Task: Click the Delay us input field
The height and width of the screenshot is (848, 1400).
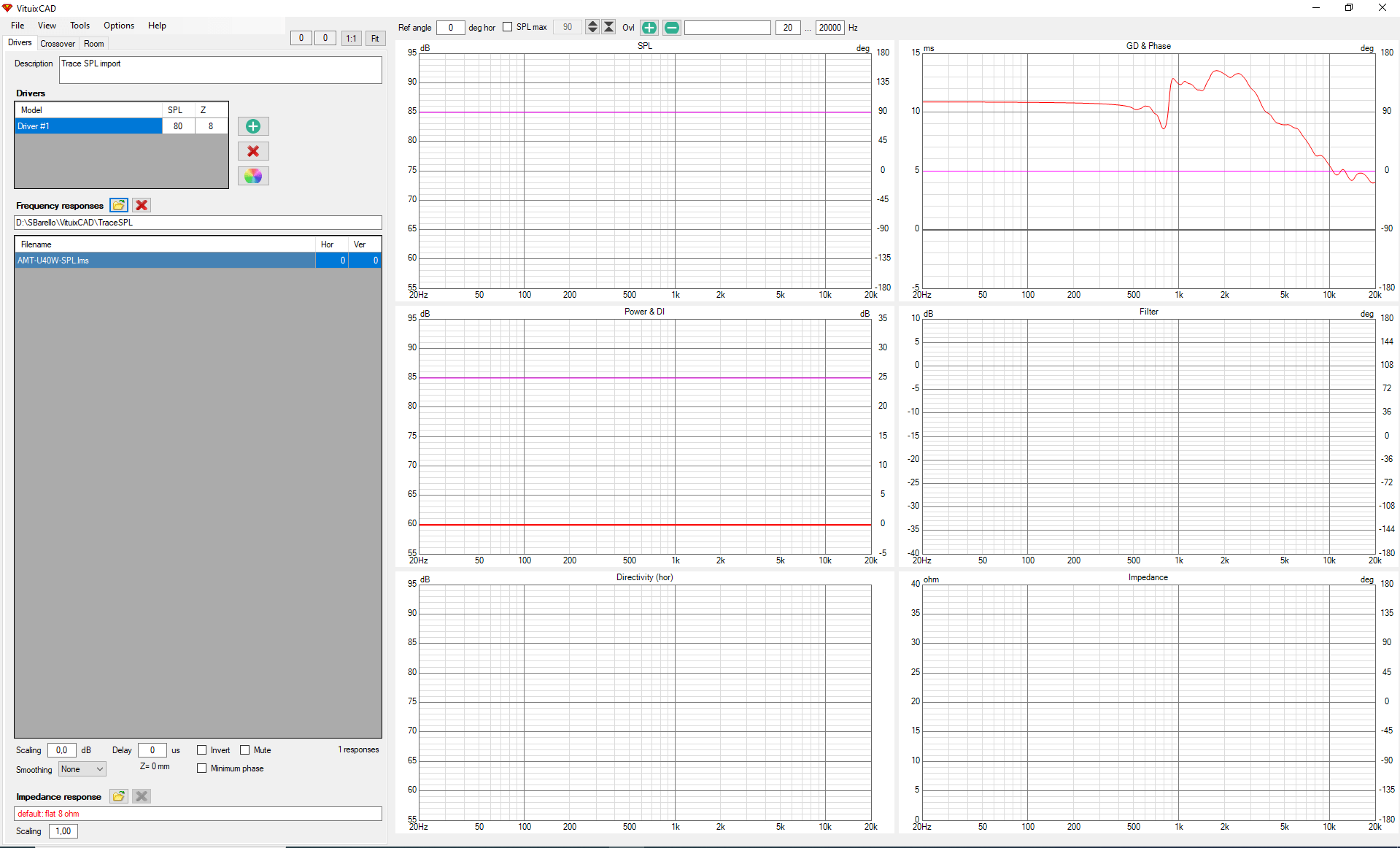Action: point(152,750)
